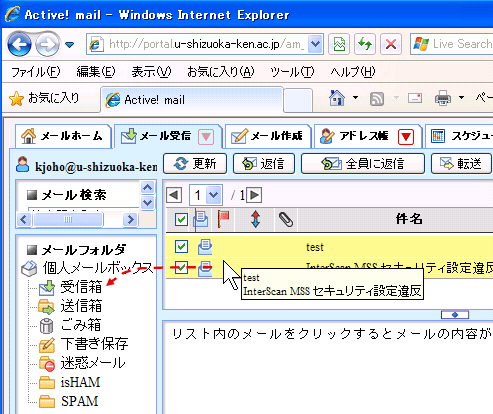Open the page number dropdown
Viewport: 493px width, 414px height.
tap(213, 195)
